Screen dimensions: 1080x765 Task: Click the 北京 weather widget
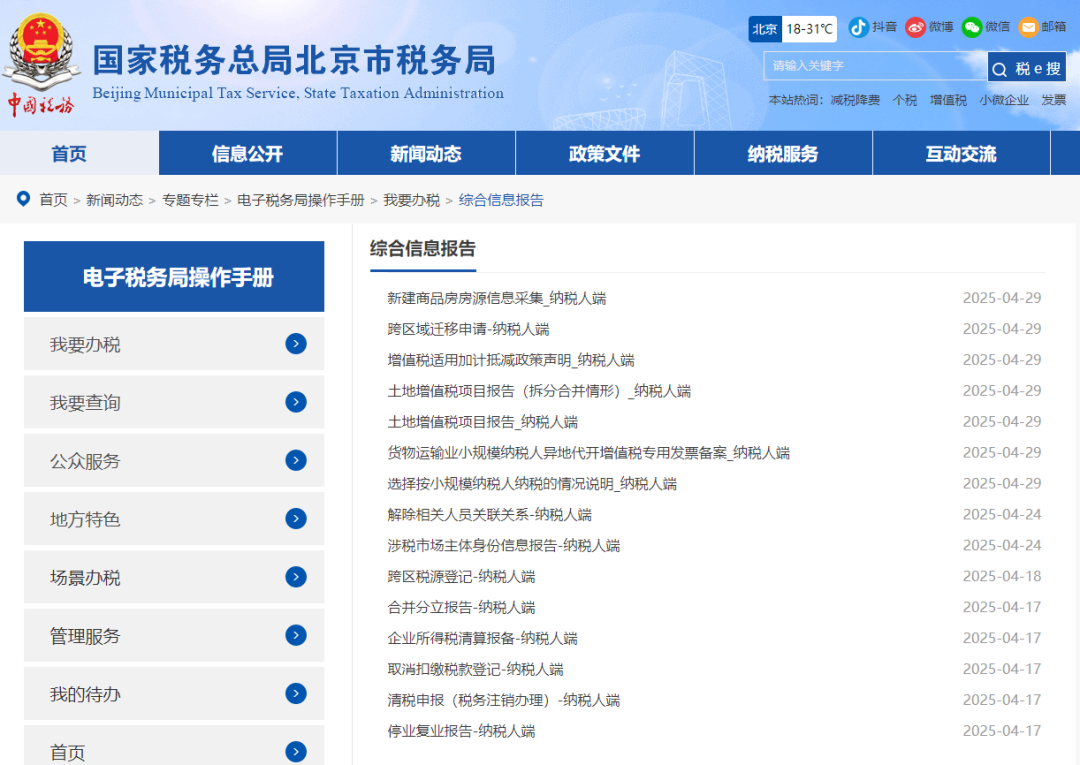point(793,29)
